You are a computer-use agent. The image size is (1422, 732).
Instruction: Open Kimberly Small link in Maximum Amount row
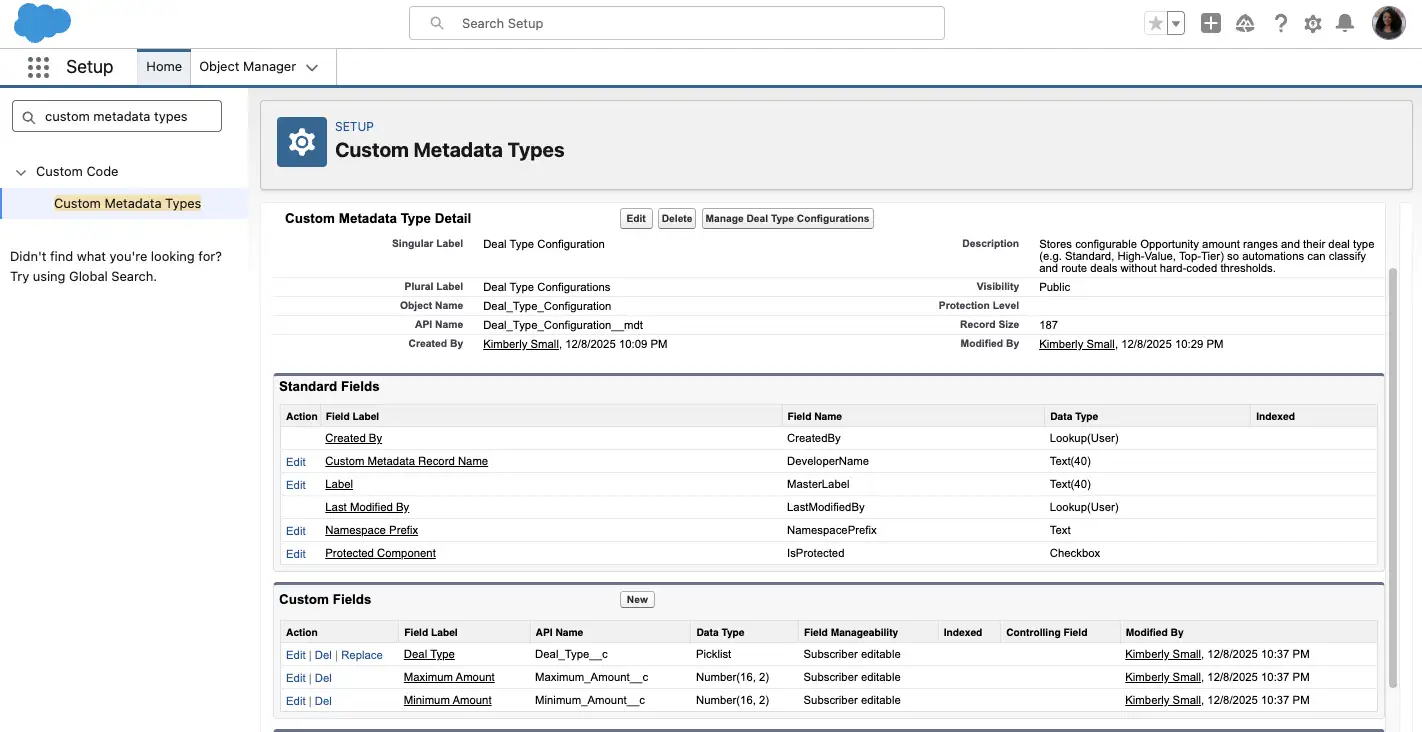tap(1163, 677)
